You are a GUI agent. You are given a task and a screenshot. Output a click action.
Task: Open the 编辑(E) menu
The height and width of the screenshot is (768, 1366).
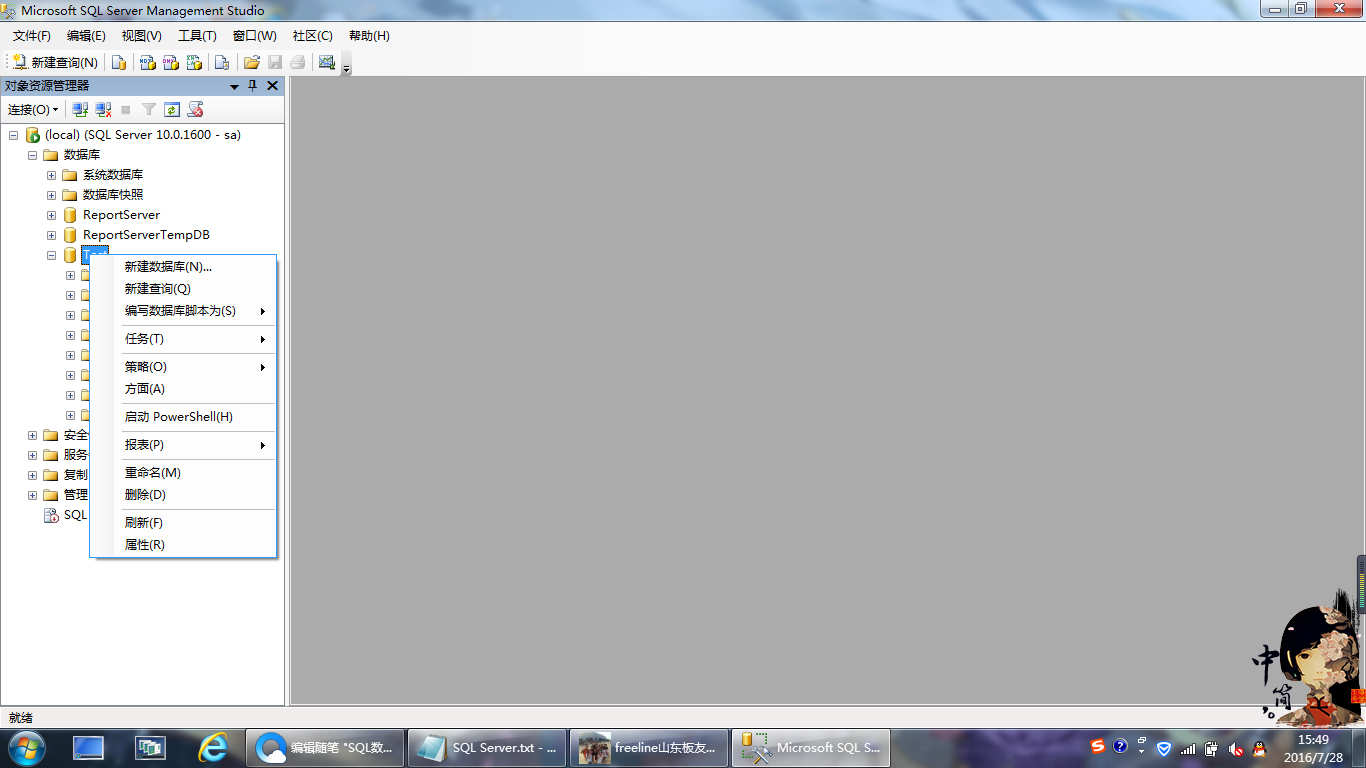pos(86,35)
